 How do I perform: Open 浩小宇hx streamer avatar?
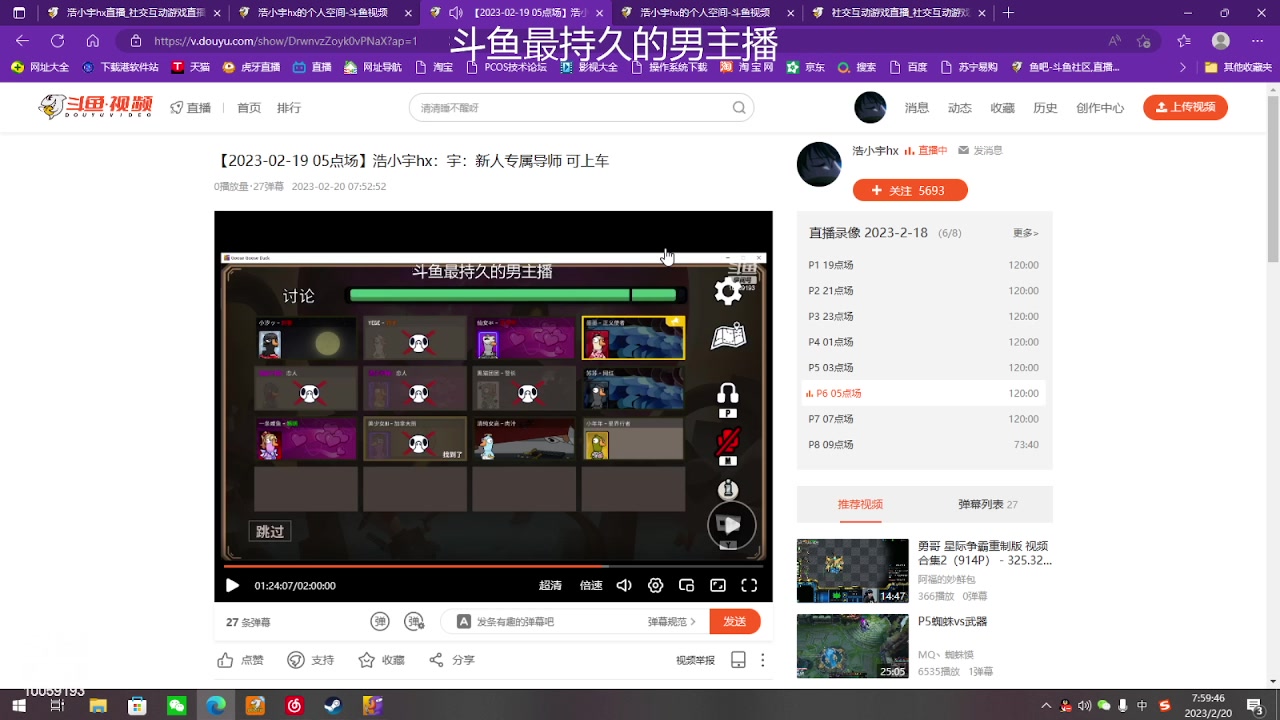[x=819, y=164]
